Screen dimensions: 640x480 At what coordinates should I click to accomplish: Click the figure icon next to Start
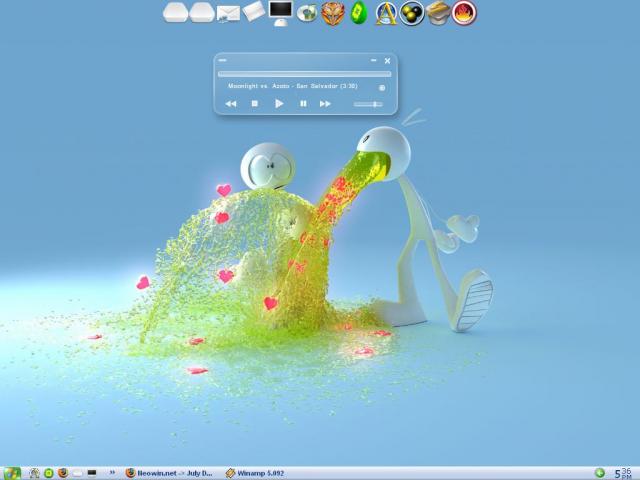[x=34, y=473]
